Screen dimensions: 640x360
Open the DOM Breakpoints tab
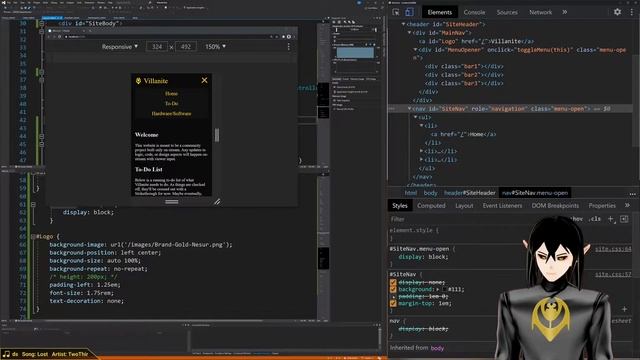coord(555,206)
